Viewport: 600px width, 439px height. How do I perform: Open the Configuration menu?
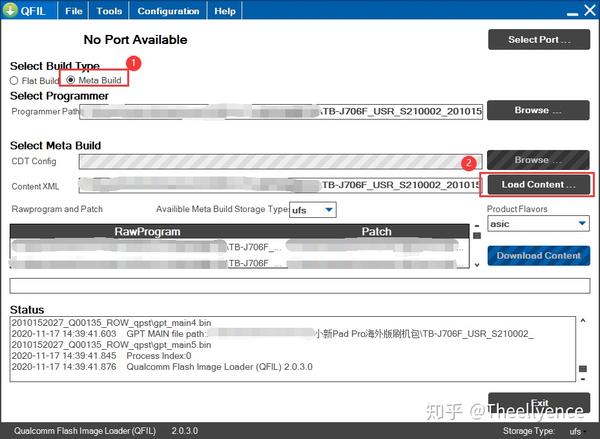168,11
